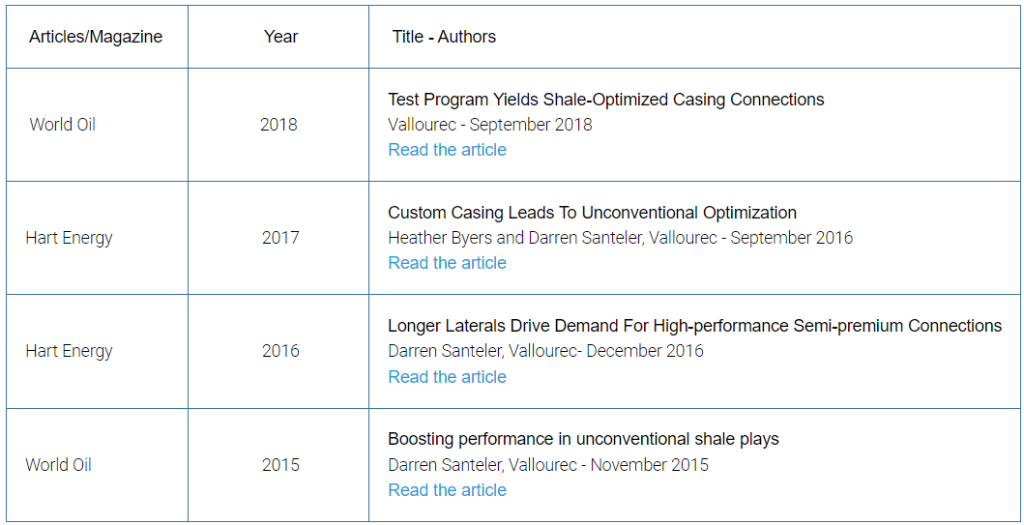Image resolution: width=1024 pixels, height=525 pixels.
Task: Open Read the article link for Custom Casing
Action: pyautogui.click(x=447, y=262)
